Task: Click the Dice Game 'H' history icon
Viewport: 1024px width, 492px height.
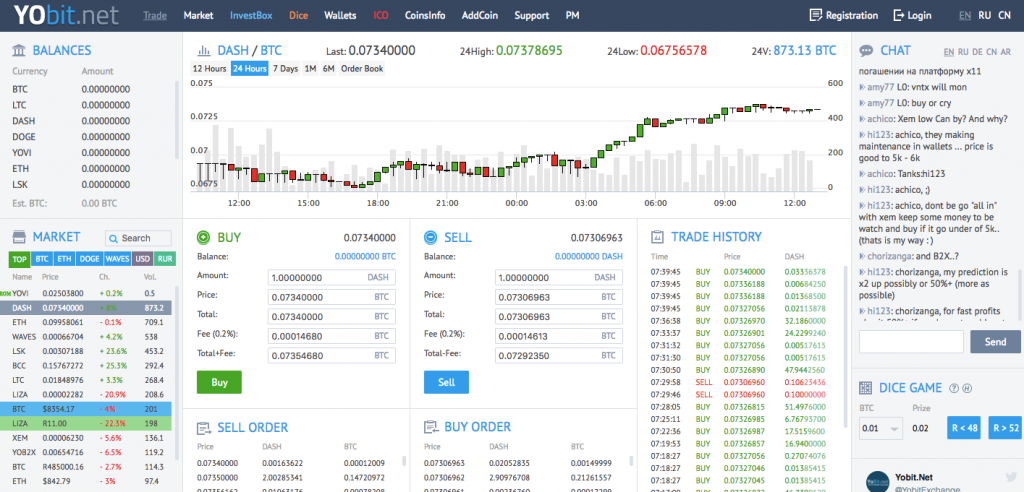Action: pos(966,388)
